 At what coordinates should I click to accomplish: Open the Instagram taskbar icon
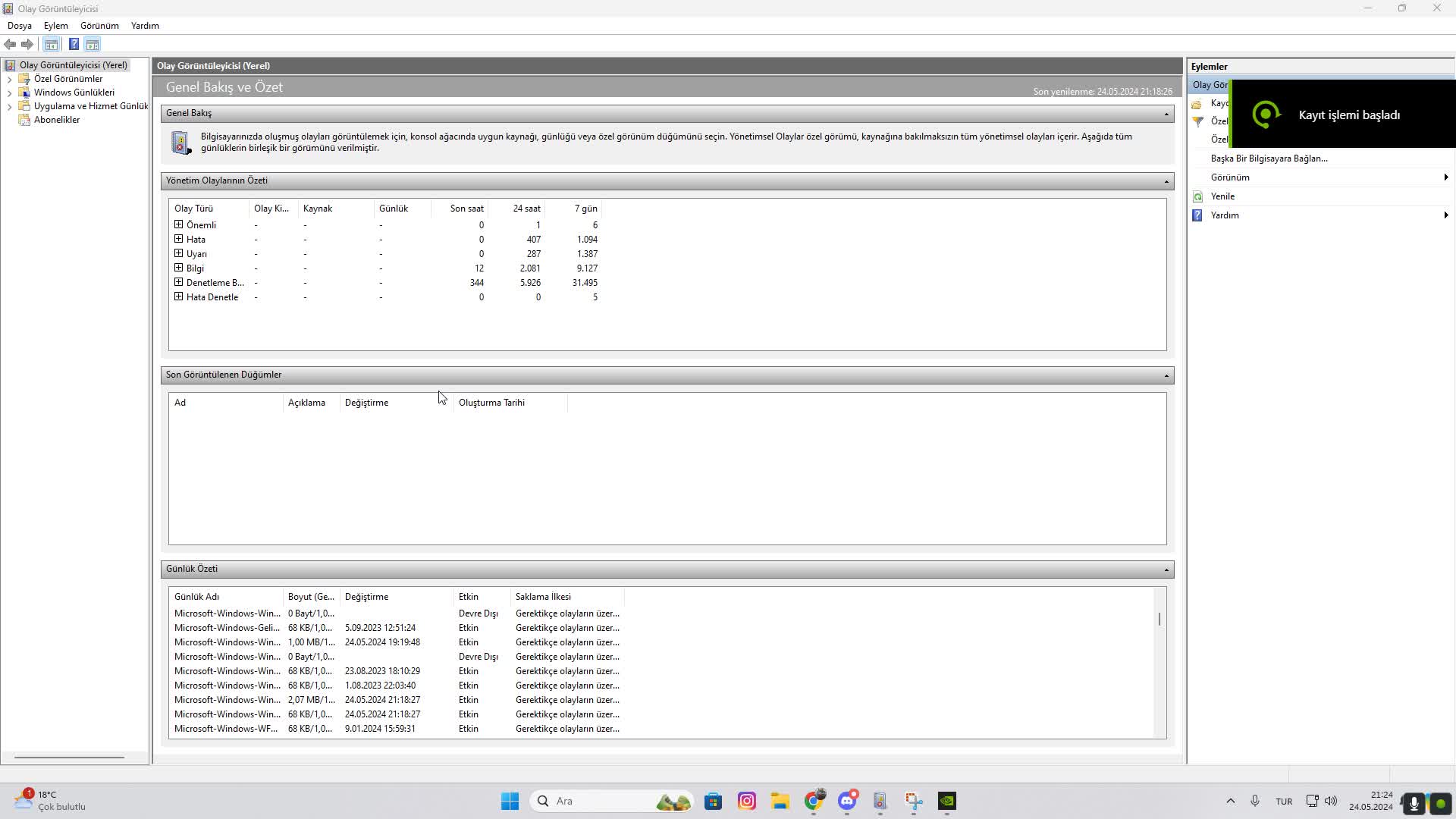(747, 801)
